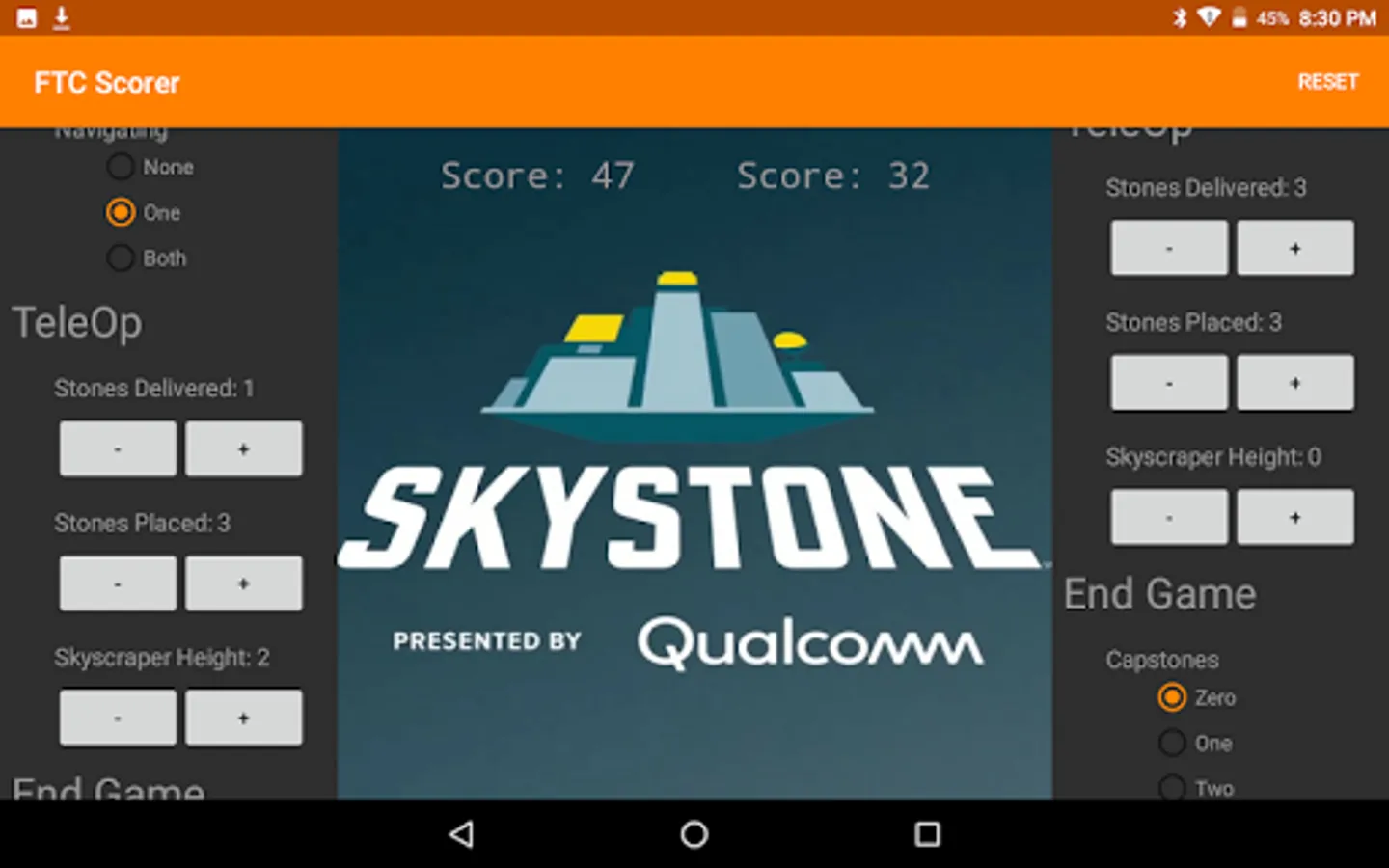Increase right team Stones Placed with plus
Screen dimensions: 1389x868
point(1295,383)
